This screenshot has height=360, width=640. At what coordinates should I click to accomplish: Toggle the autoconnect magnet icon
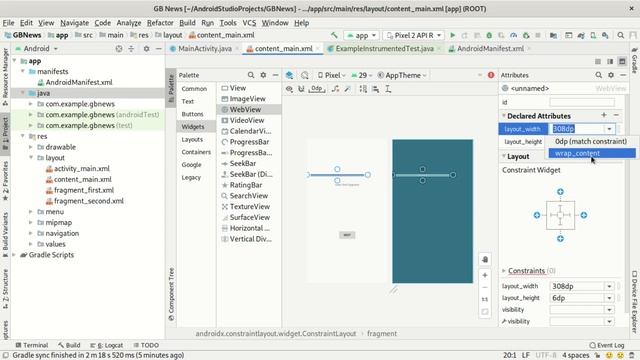301,89
